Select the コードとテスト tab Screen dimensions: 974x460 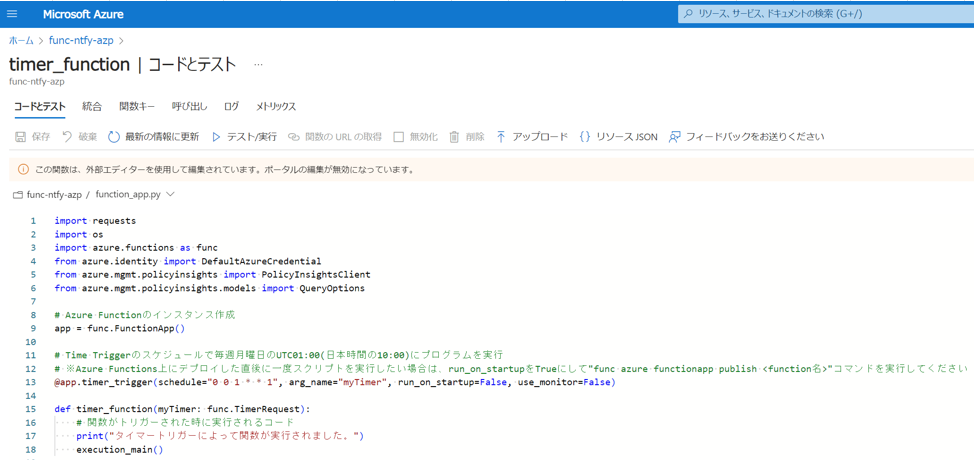(x=40, y=107)
